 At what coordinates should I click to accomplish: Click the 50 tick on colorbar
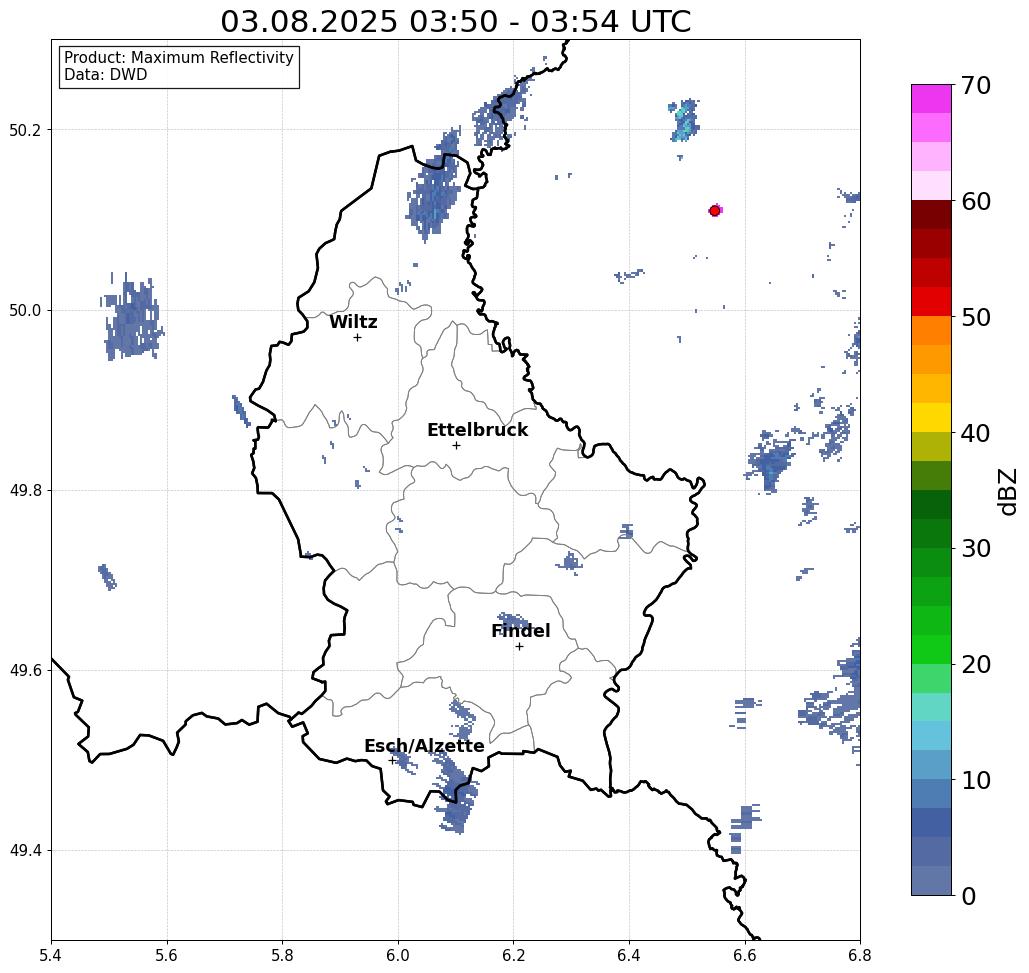click(x=975, y=317)
